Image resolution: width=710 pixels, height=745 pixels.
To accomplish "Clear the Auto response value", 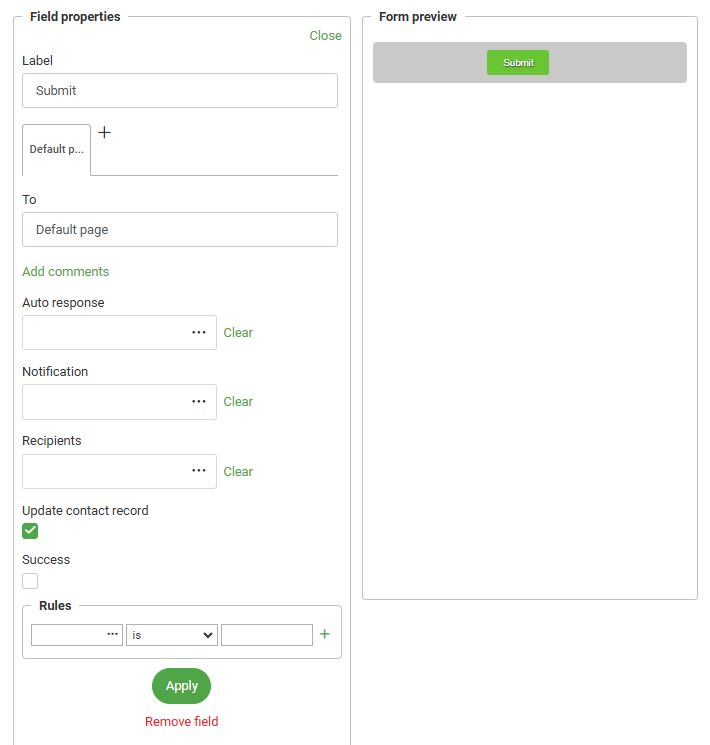I will click(x=238, y=333).
